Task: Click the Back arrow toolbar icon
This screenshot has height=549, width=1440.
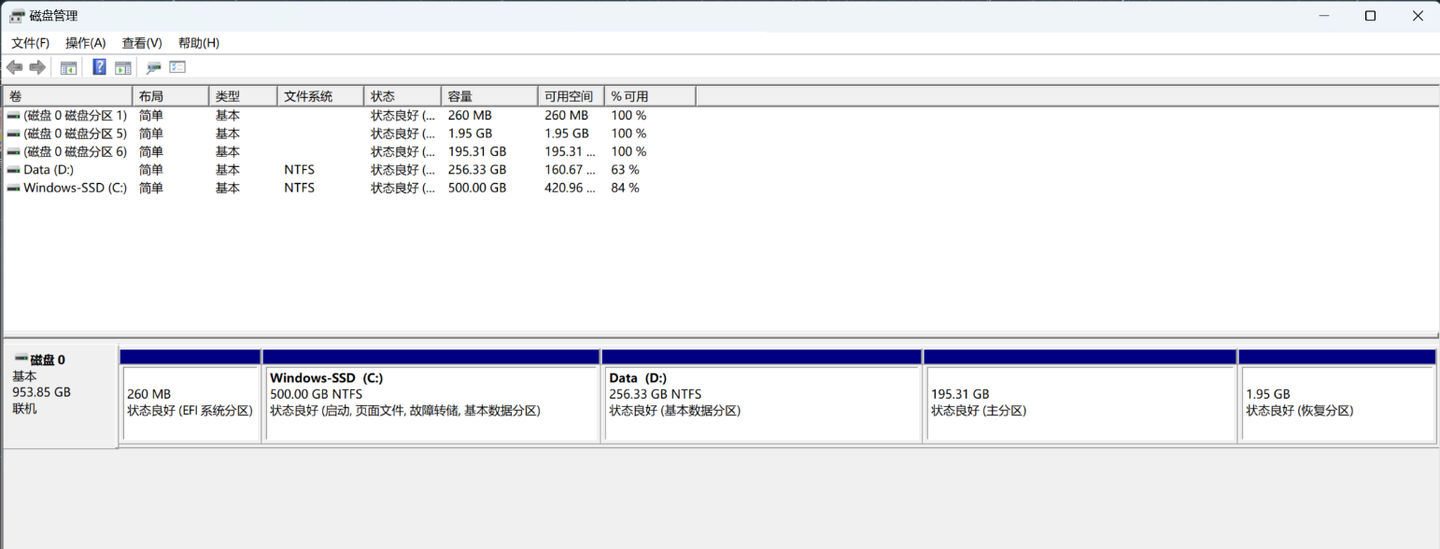Action: (x=14, y=67)
